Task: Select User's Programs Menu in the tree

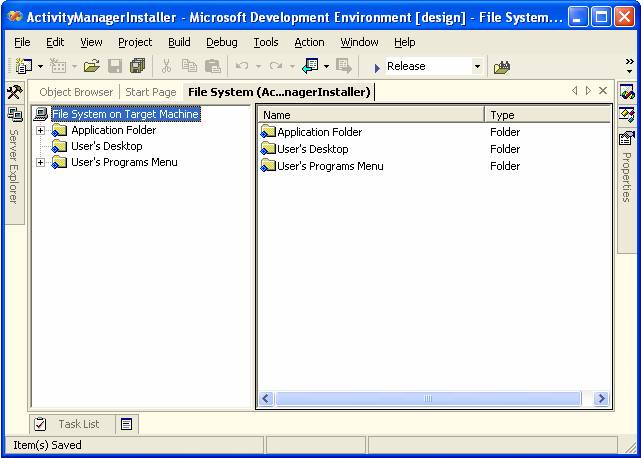Action: (124, 162)
